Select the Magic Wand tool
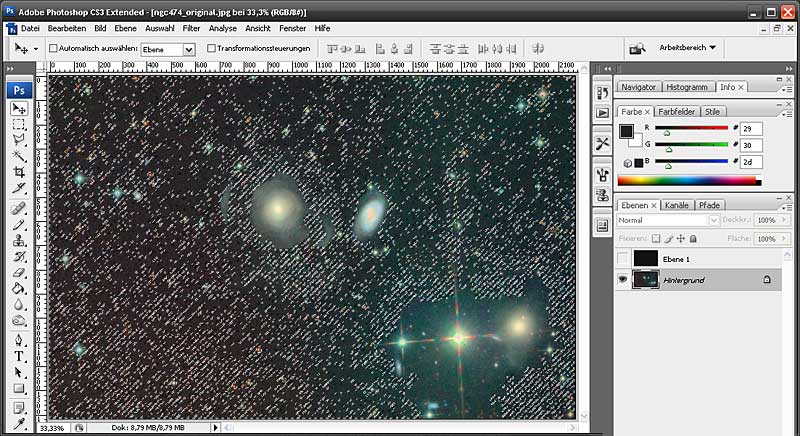 tap(19, 156)
